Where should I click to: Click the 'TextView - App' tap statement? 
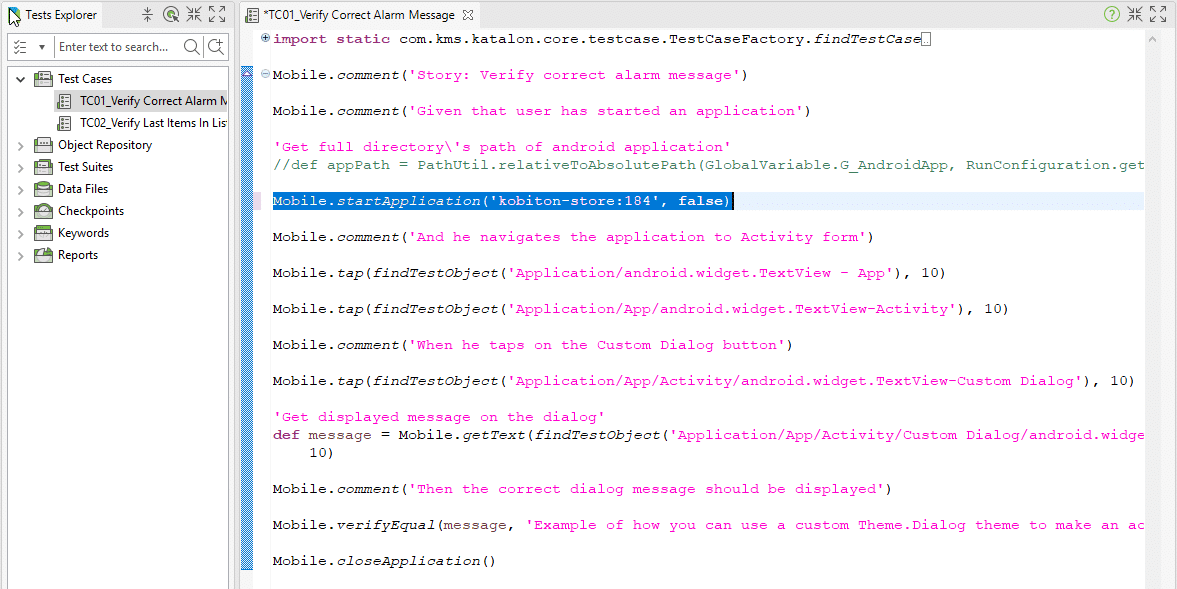point(609,273)
